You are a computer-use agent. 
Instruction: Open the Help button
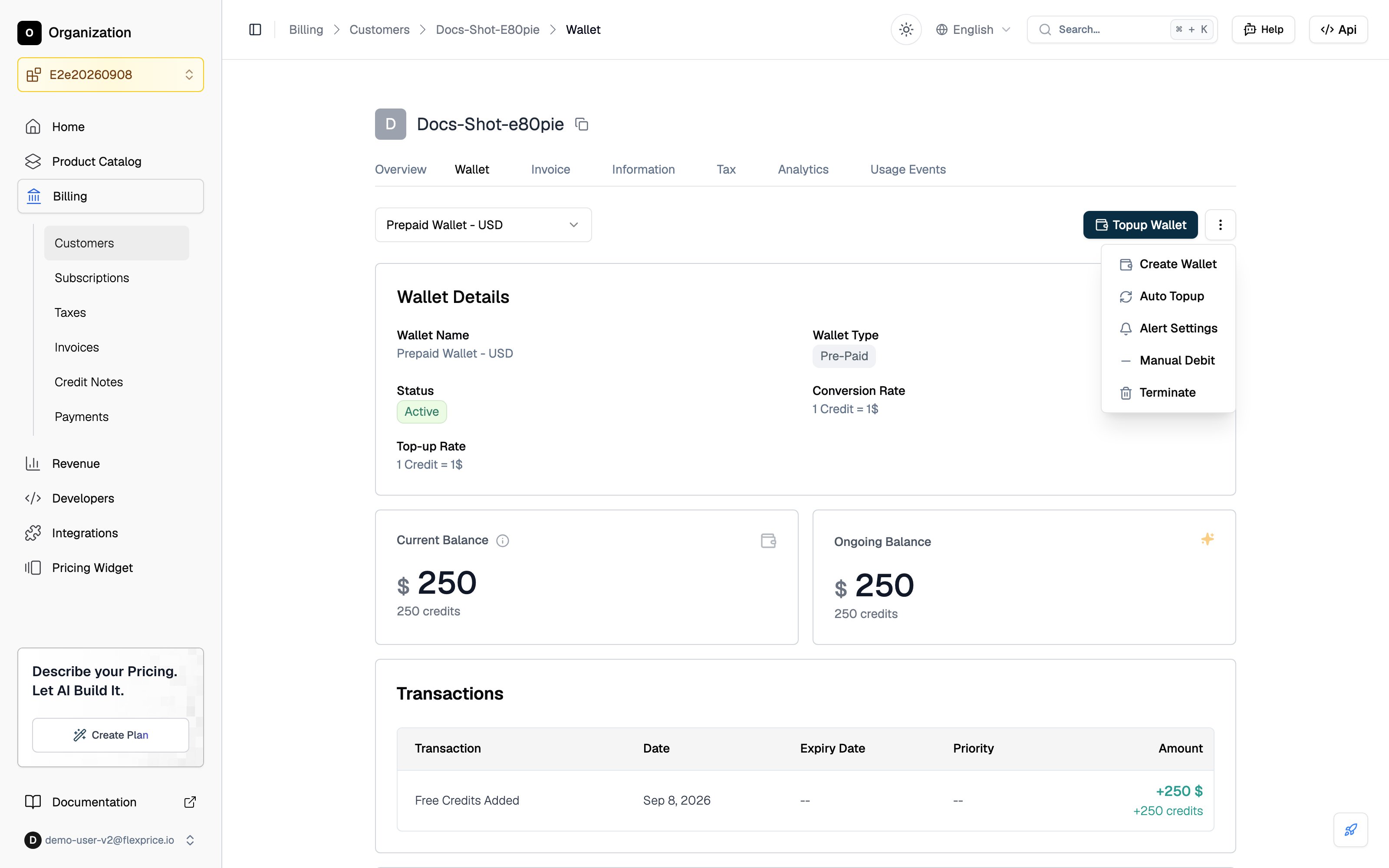coord(1263,29)
